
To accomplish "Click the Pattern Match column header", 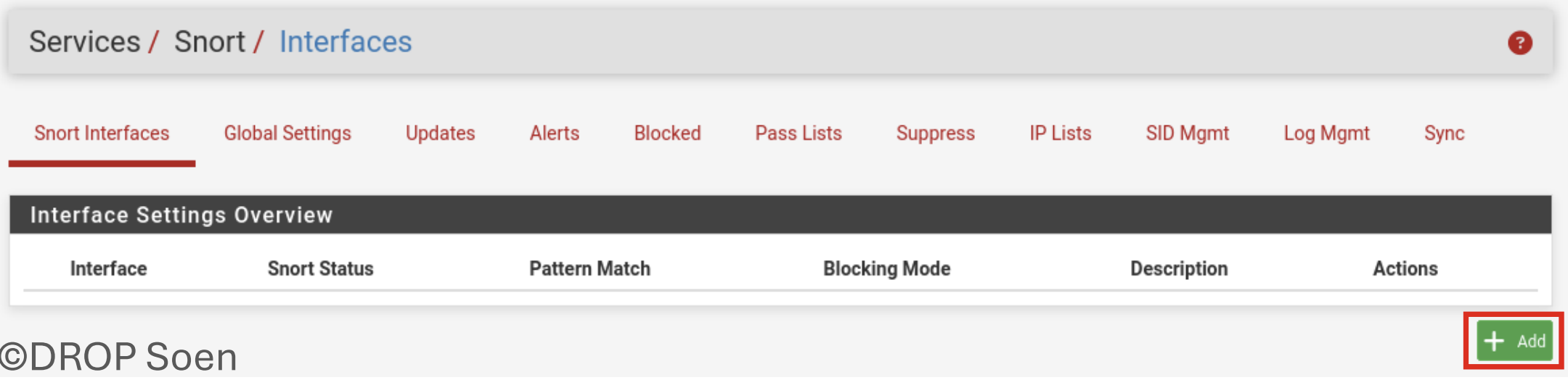I will coord(589,269).
